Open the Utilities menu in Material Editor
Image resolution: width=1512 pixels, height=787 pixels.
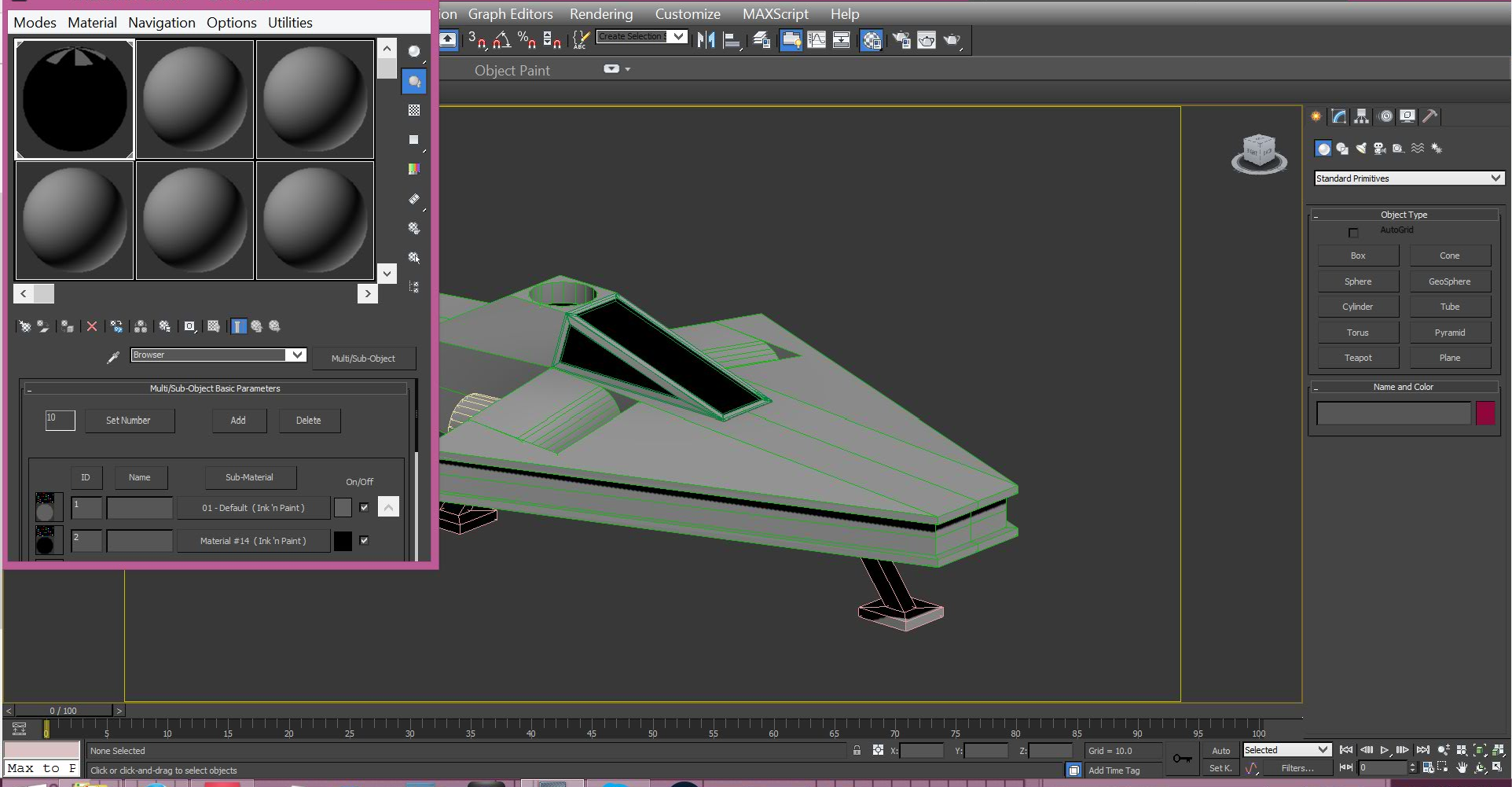[290, 23]
